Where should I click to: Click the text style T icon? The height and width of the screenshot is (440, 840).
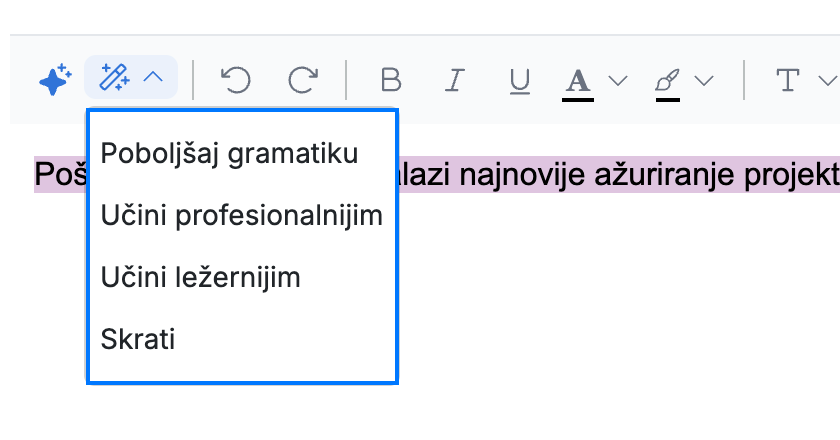pos(788,80)
